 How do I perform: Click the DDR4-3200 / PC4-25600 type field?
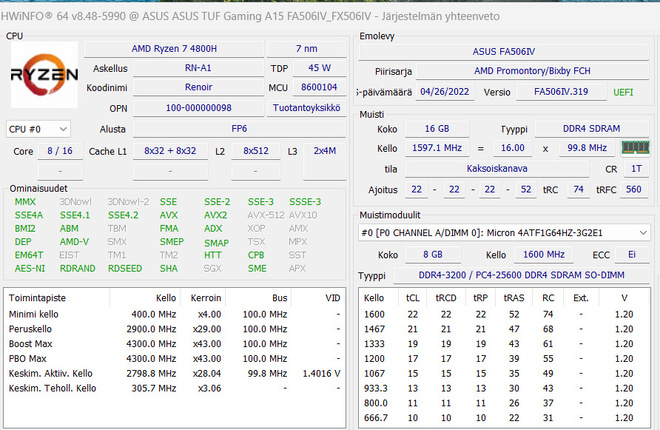click(521, 275)
